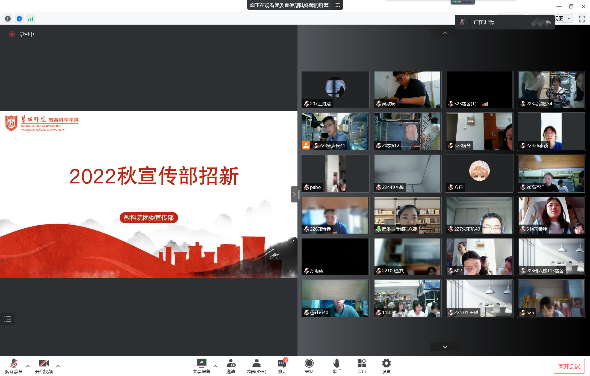Open the settings gear icon
Viewport: 590px width, 376px height.
pyautogui.click(x=386, y=365)
